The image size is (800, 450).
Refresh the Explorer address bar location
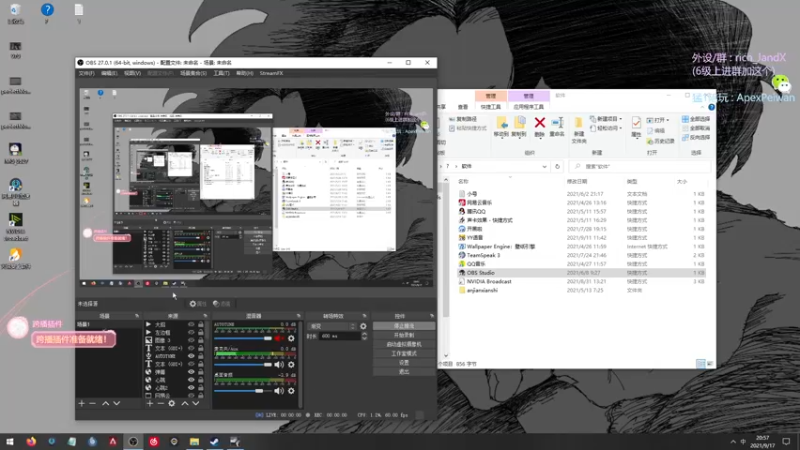(557, 166)
